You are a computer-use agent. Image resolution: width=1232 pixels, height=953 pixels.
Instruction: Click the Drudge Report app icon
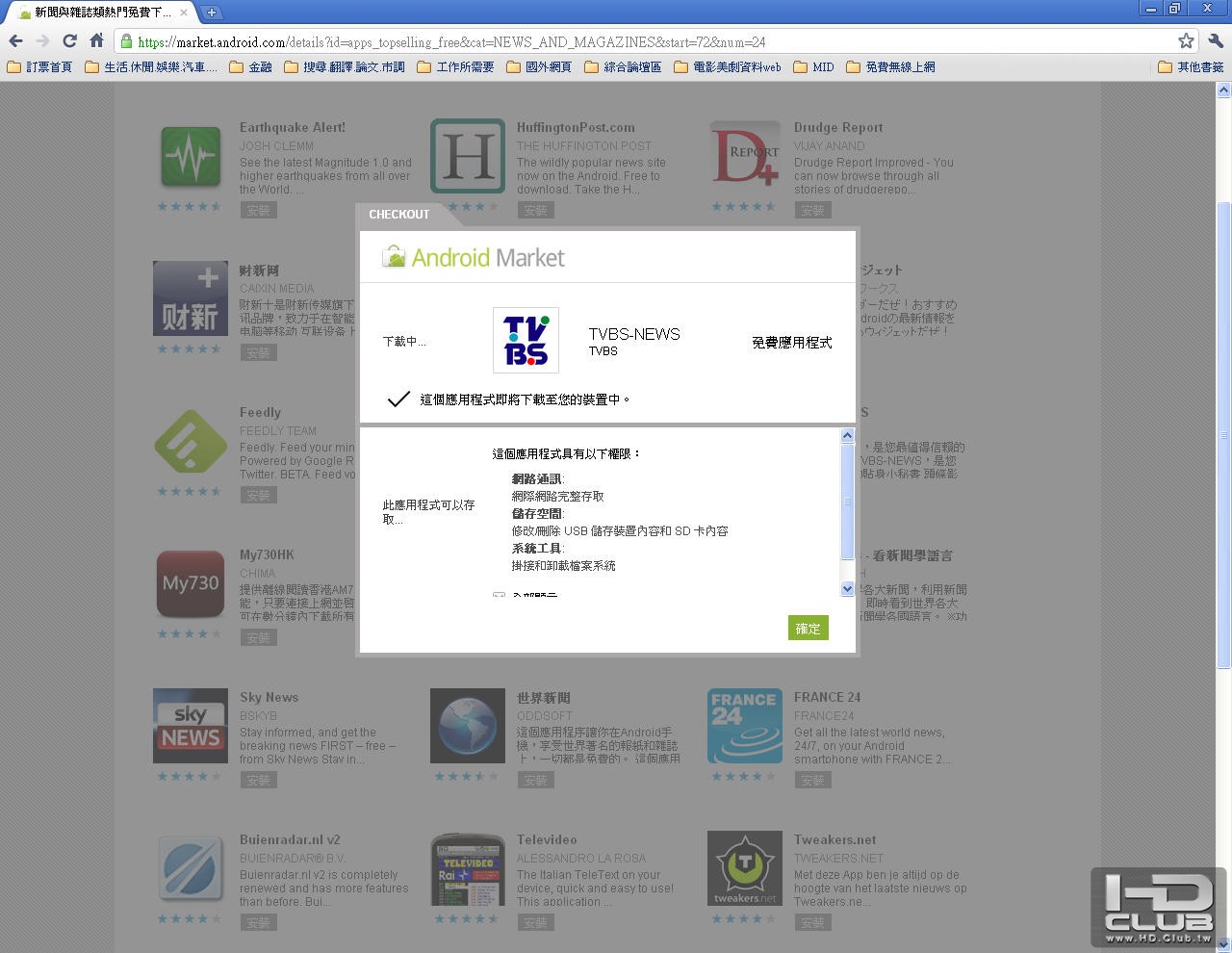tap(745, 157)
